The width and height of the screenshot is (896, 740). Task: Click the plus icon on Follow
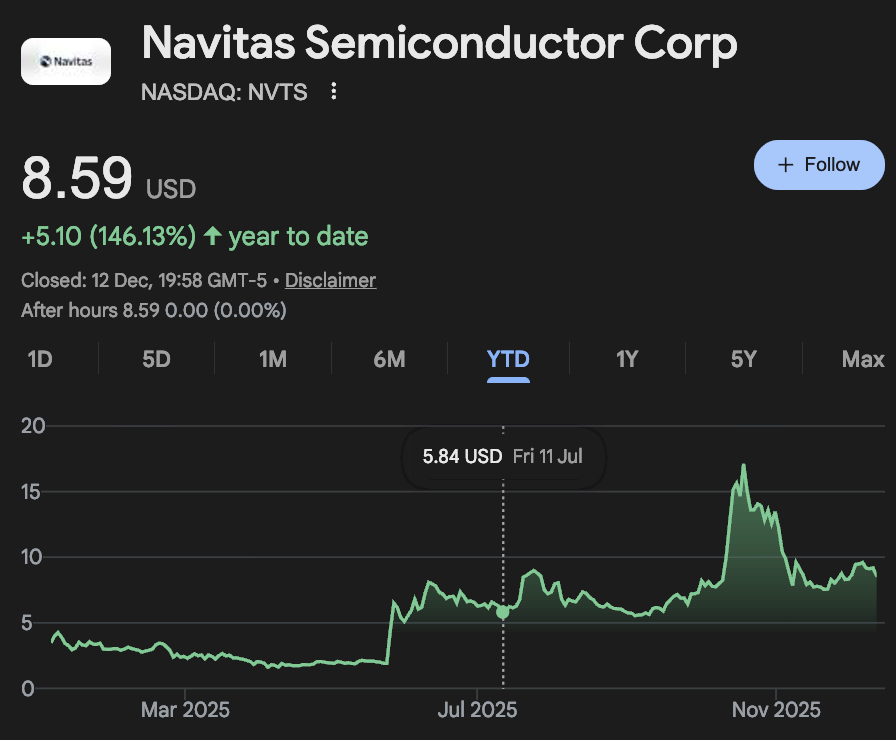(x=786, y=165)
